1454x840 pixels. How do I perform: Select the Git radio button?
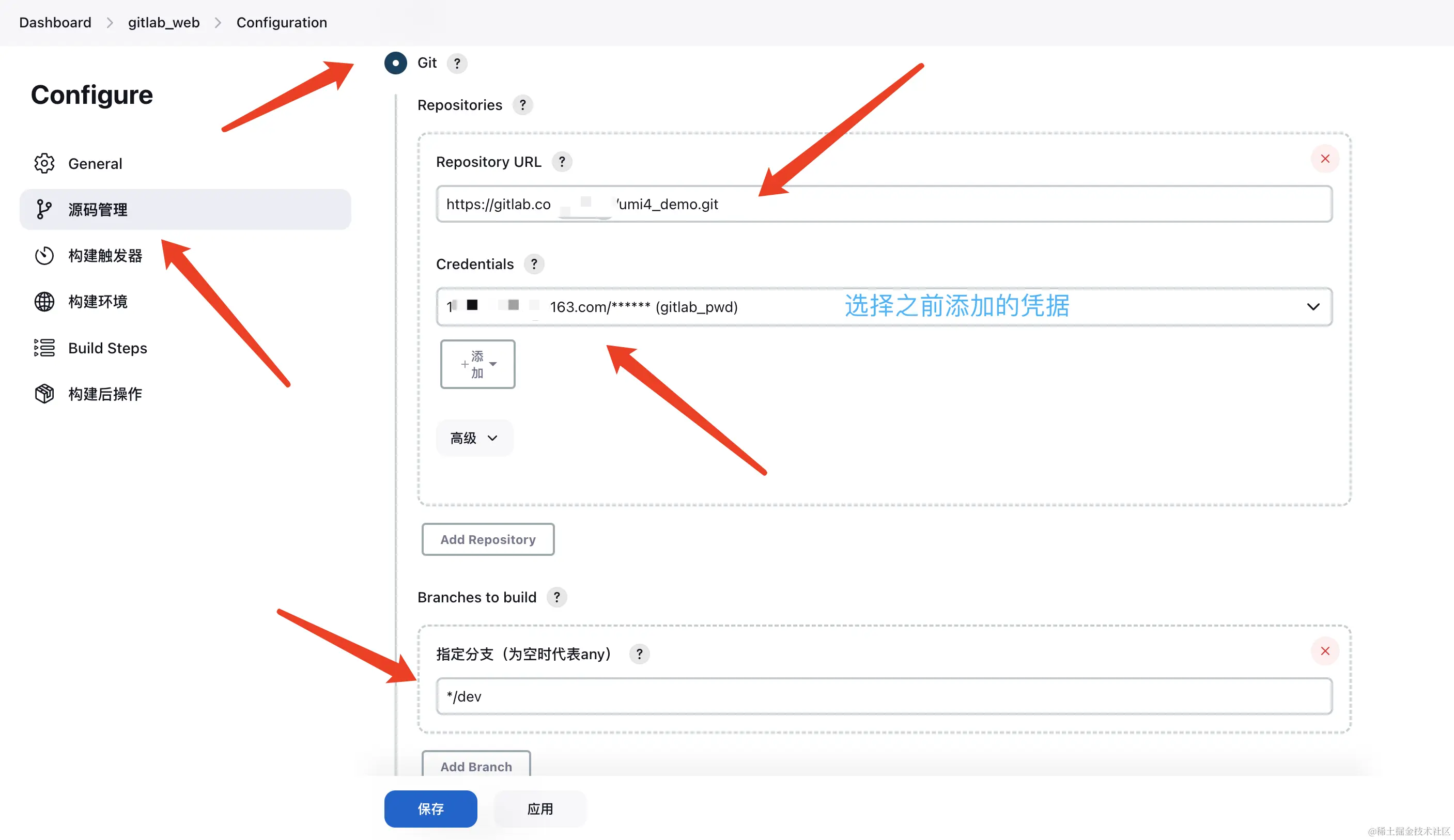(396, 63)
